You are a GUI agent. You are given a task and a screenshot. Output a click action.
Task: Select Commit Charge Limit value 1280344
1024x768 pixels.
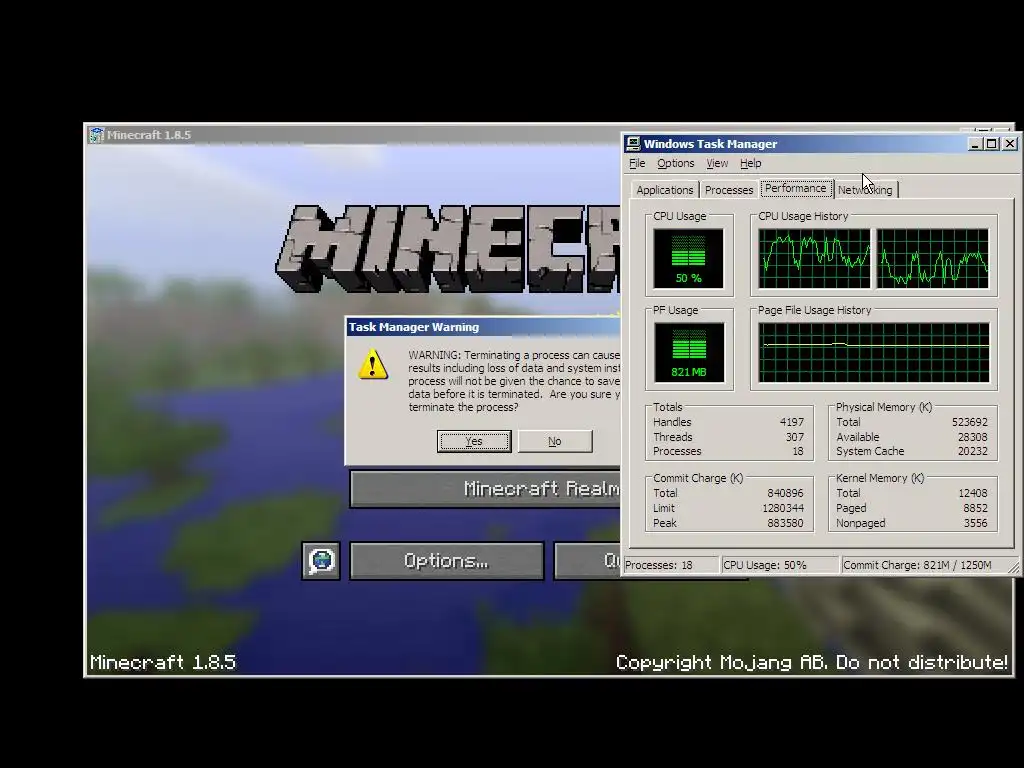tap(783, 508)
